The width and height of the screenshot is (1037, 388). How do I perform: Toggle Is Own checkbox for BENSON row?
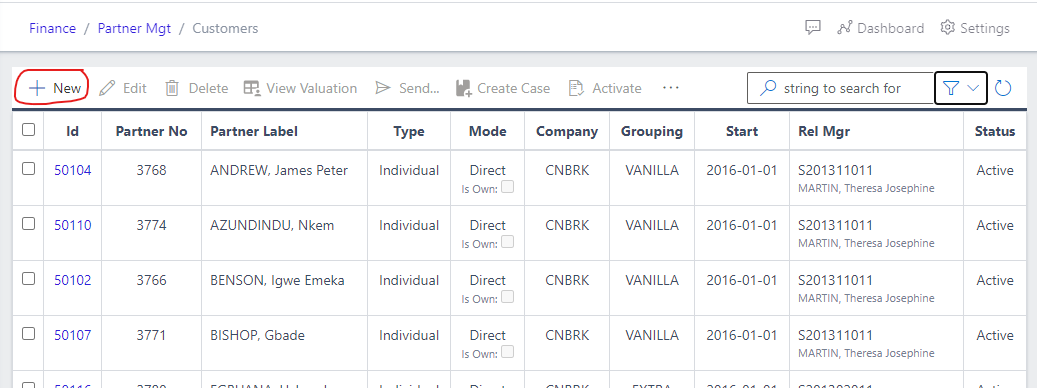[x=507, y=297]
